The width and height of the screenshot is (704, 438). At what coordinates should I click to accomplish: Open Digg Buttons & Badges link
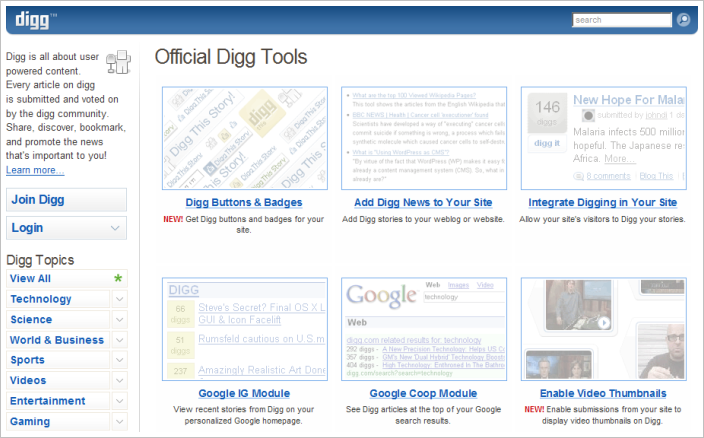click(244, 202)
